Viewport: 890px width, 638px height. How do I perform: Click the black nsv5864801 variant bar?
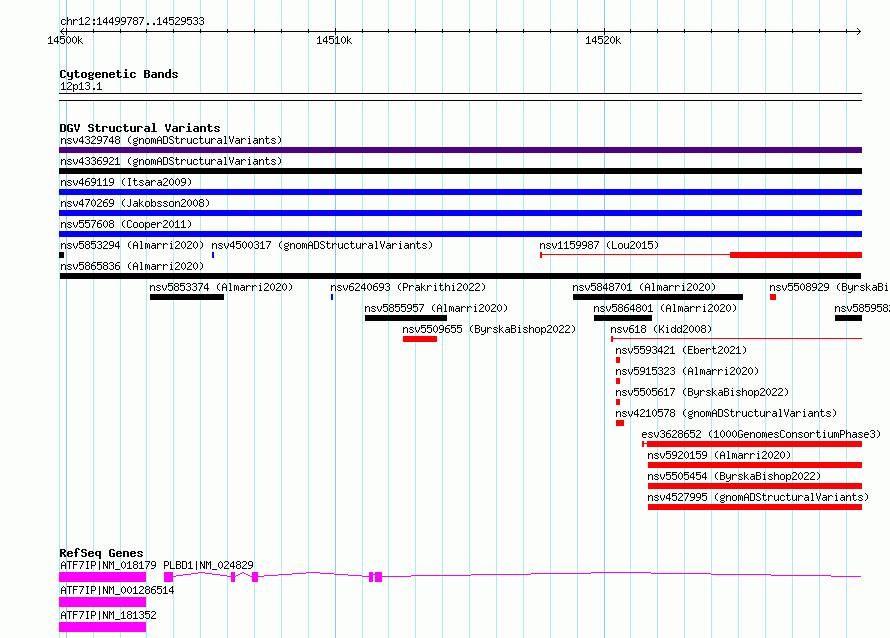(x=623, y=318)
